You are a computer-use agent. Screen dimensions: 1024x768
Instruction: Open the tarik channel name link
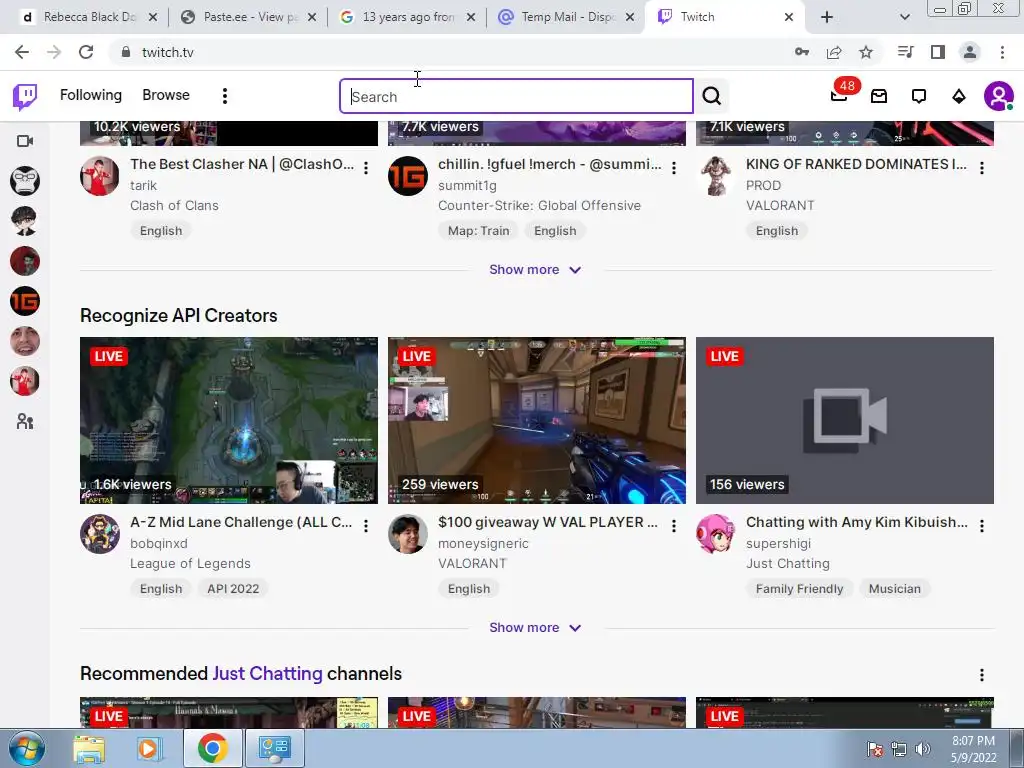point(143,185)
